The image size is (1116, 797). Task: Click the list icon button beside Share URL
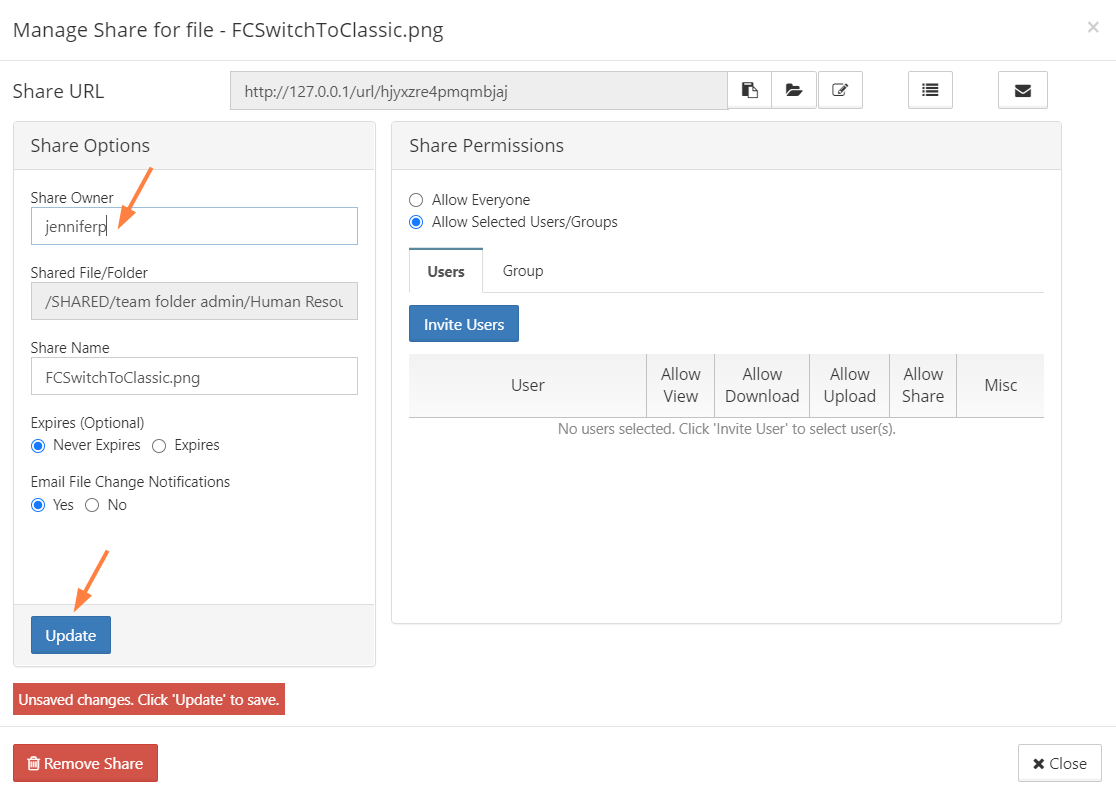pyautogui.click(x=930, y=90)
